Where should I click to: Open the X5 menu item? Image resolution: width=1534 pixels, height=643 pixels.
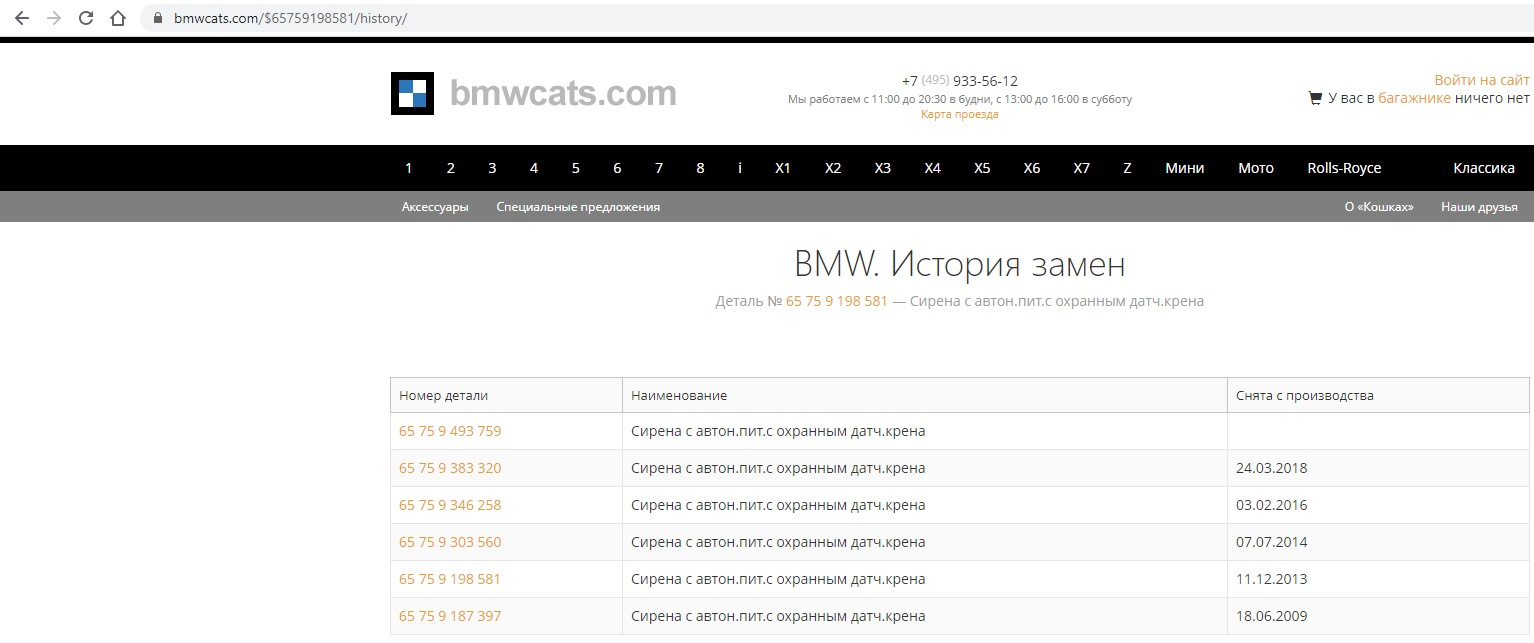click(982, 168)
